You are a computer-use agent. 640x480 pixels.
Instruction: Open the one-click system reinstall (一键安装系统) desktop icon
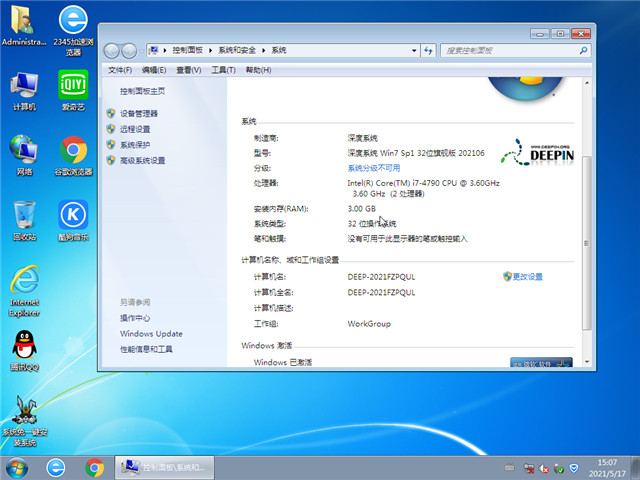pos(24,420)
